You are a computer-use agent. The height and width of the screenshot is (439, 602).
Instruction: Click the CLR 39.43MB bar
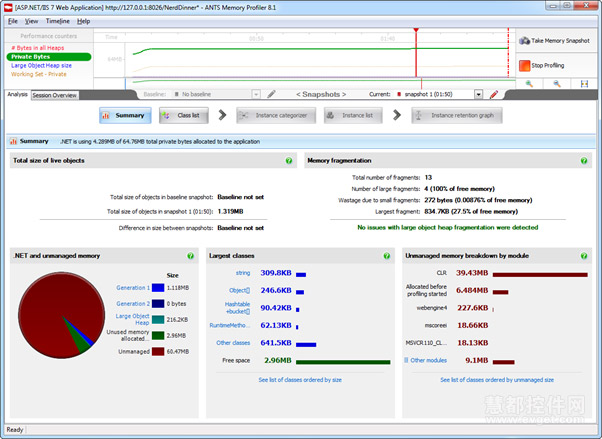[x=540, y=275]
